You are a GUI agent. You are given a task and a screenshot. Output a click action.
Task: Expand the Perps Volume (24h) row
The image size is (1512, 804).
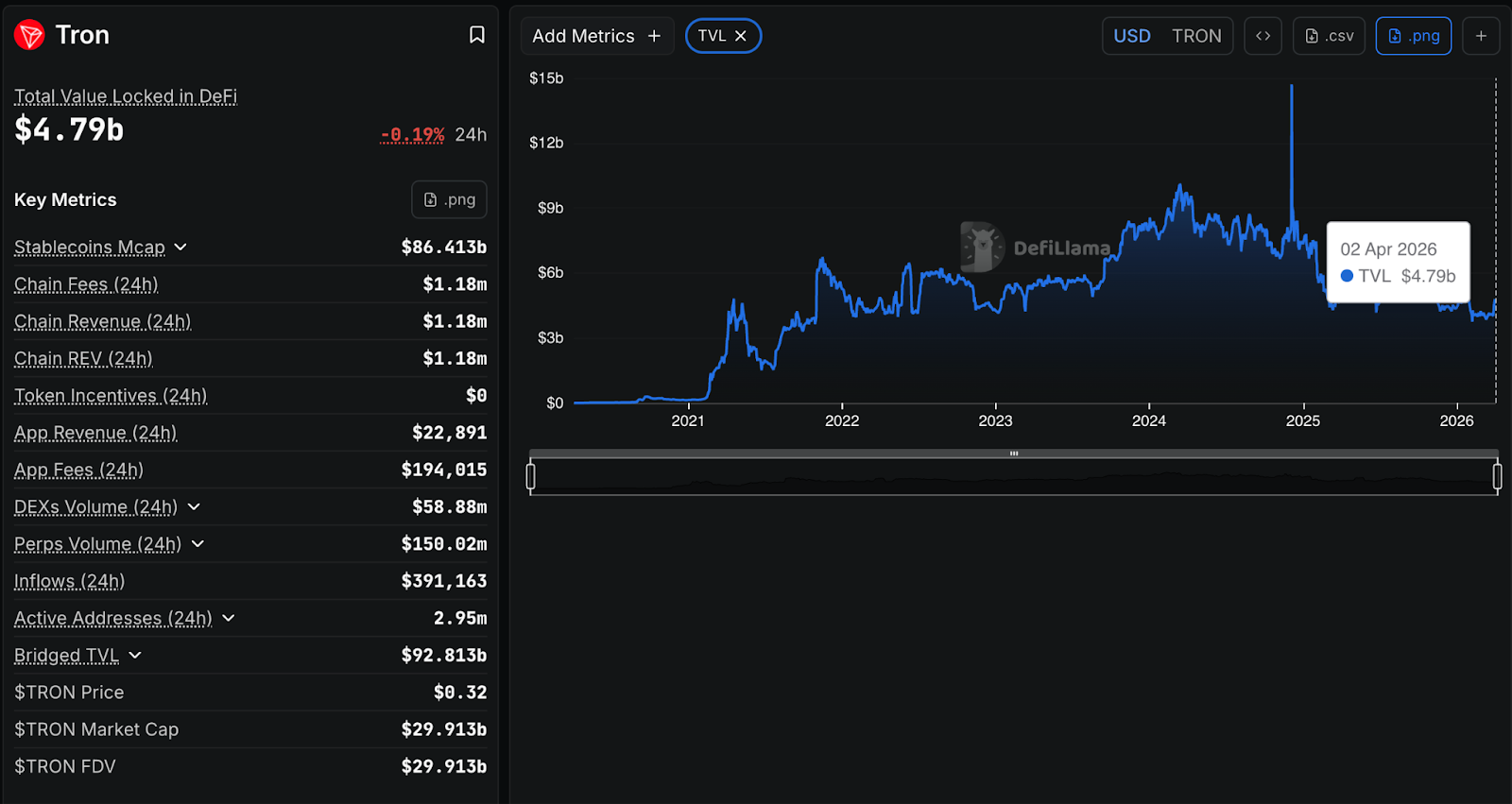pos(198,544)
